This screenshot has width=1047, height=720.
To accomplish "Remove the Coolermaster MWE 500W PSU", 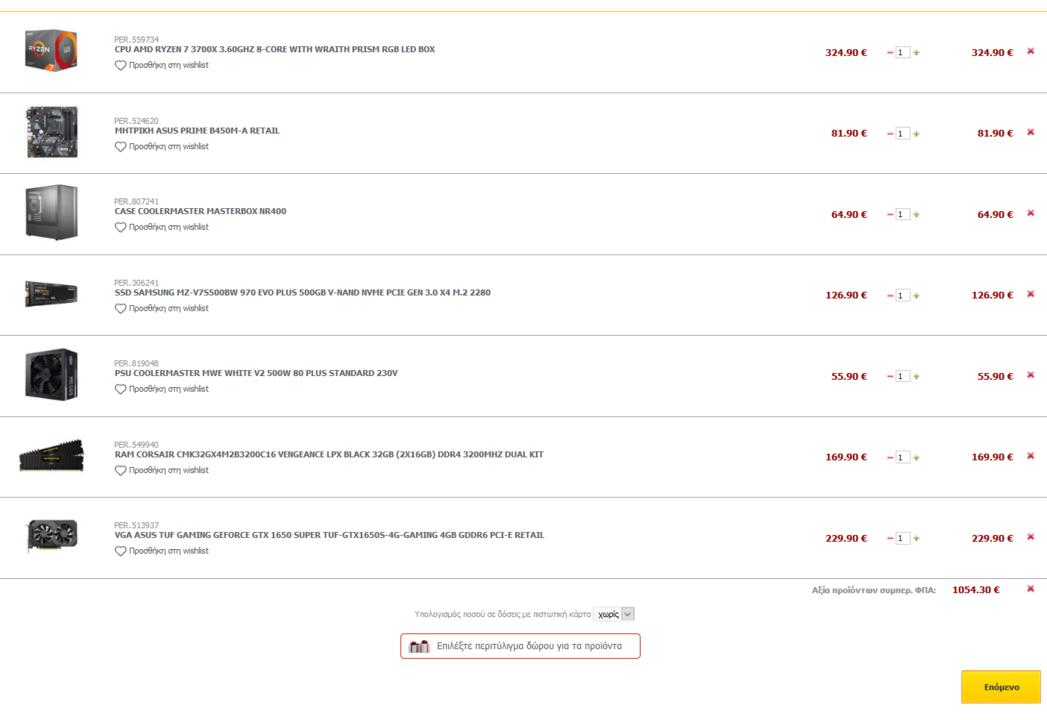I will pos(1030,375).
